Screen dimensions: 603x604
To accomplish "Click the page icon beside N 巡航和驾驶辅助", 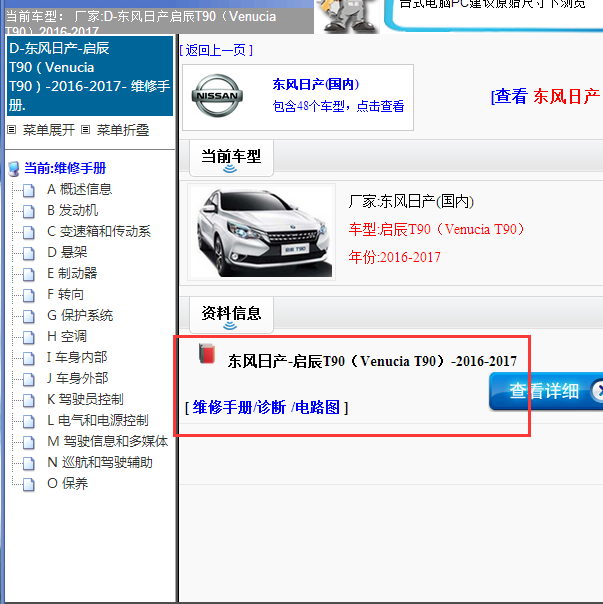I will point(29,463).
